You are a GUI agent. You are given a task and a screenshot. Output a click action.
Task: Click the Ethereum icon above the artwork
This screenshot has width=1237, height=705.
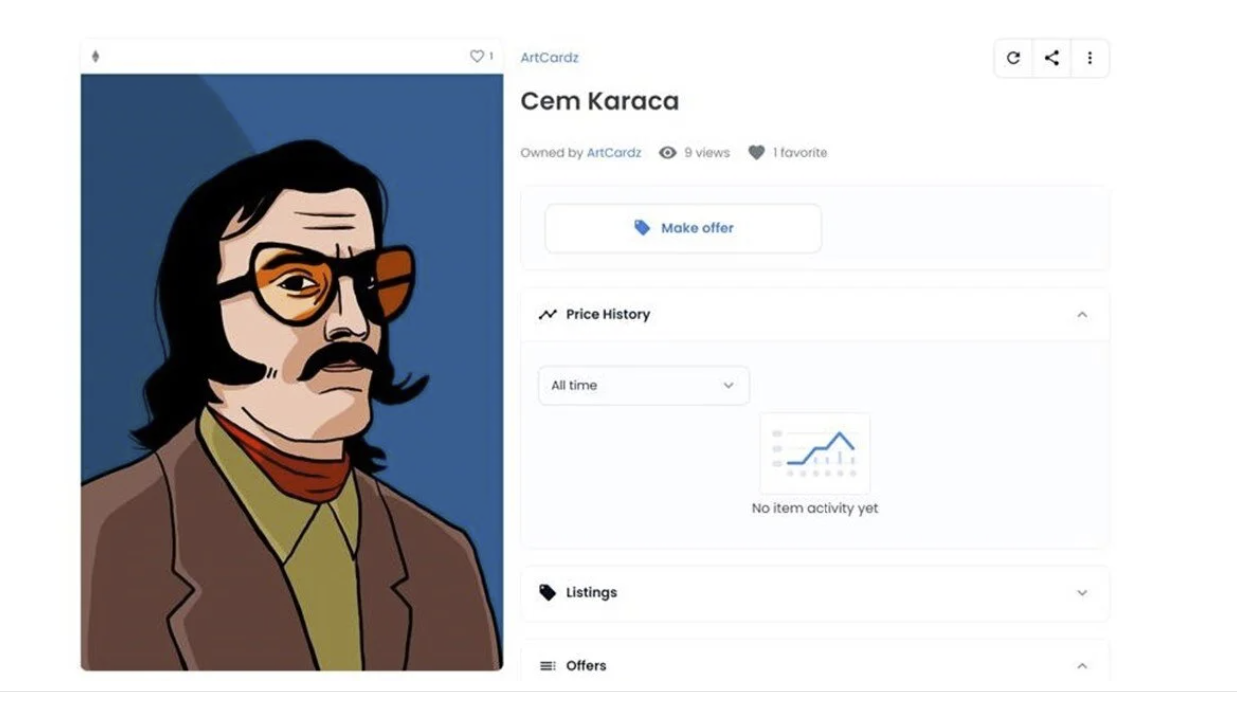pyautogui.click(x=96, y=57)
